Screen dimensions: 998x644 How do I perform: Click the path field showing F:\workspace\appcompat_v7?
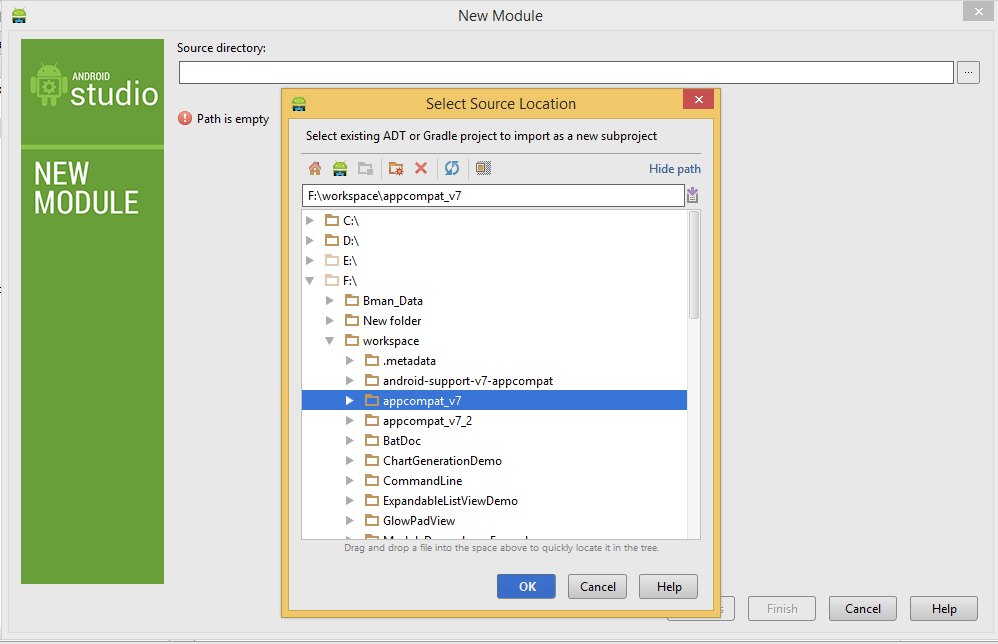(x=493, y=195)
